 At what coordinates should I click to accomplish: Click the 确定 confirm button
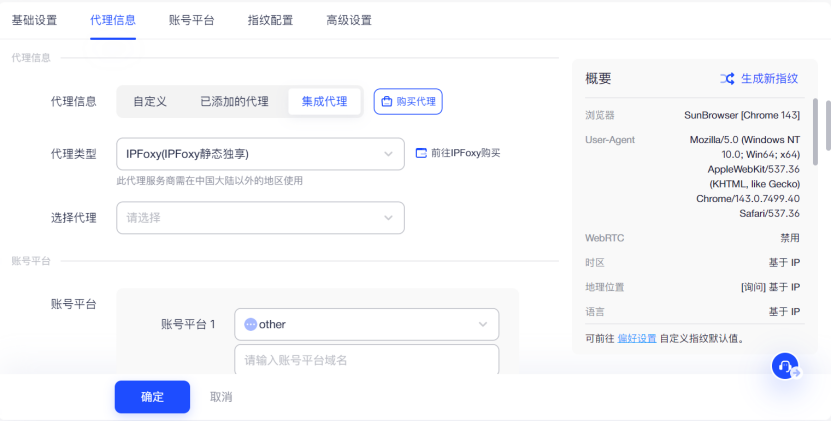click(152, 397)
